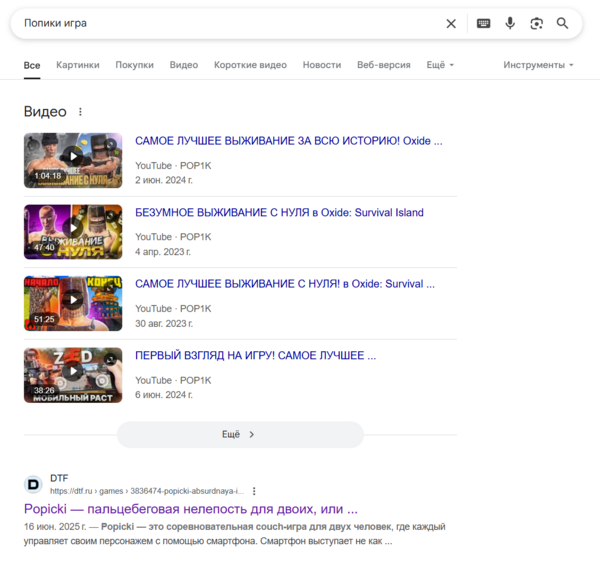Image resolution: width=600 pixels, height=566 pixels.
Task: Switch to Короткие видео tab
Action: pyautogui.click(x=250, y=65)
